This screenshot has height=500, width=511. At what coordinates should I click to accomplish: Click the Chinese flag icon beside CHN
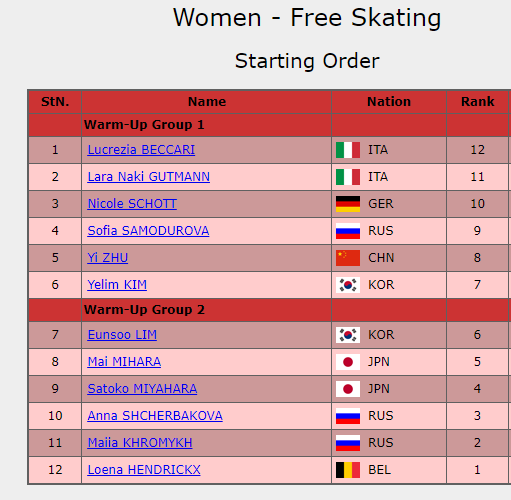348,258
